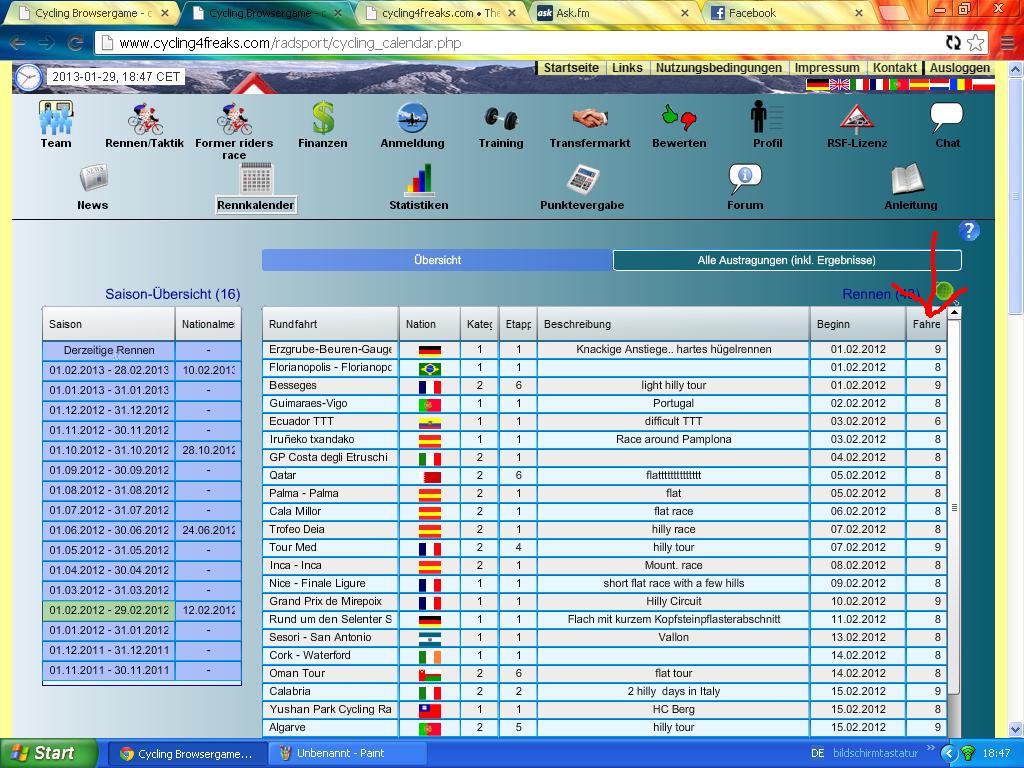Open the Team section icon
The width and height of the screenshot is (1024, 768).
pyautogui.click(x=56, y=119)
